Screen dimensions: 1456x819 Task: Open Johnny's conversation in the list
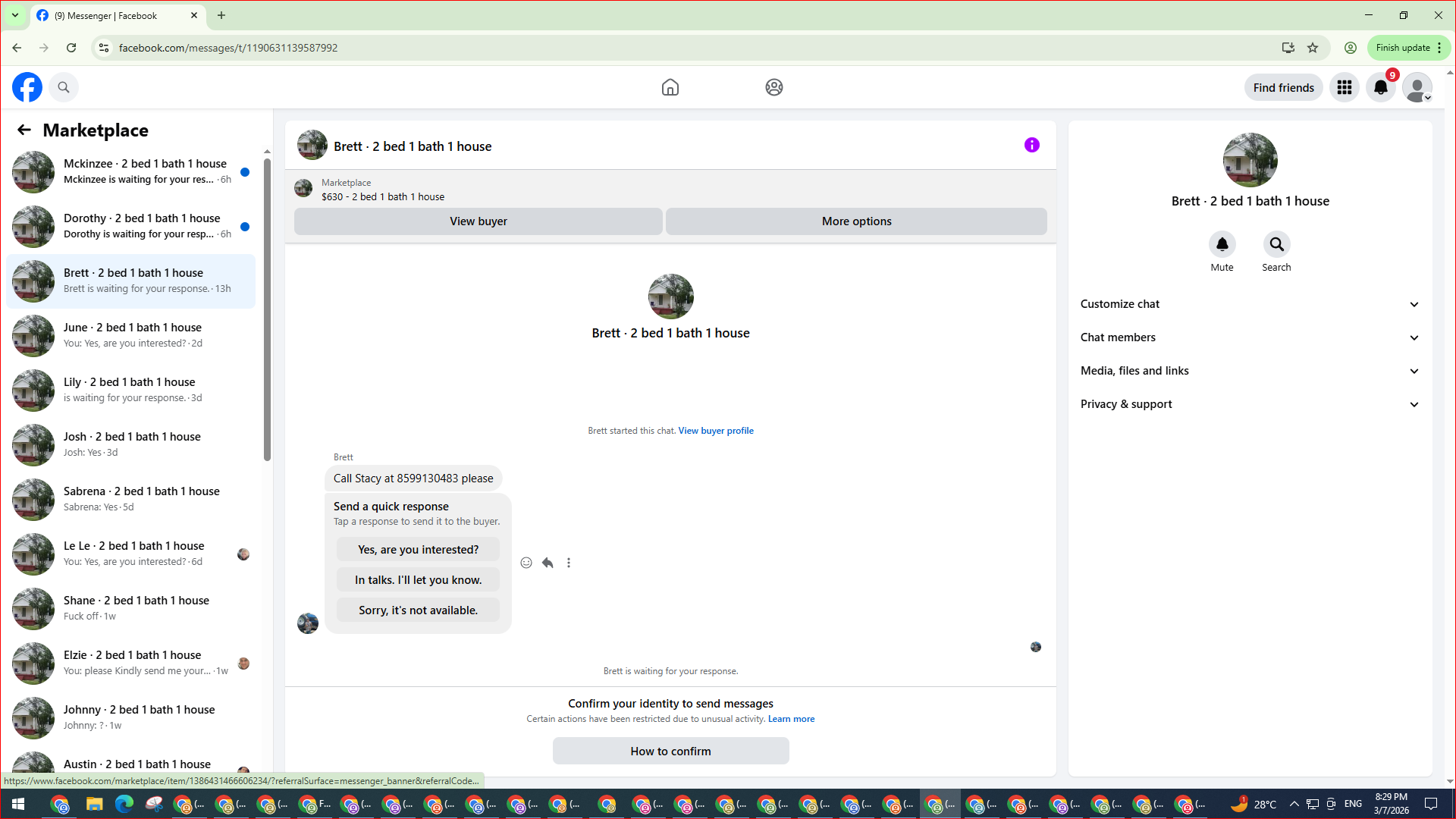coord(131,718)
